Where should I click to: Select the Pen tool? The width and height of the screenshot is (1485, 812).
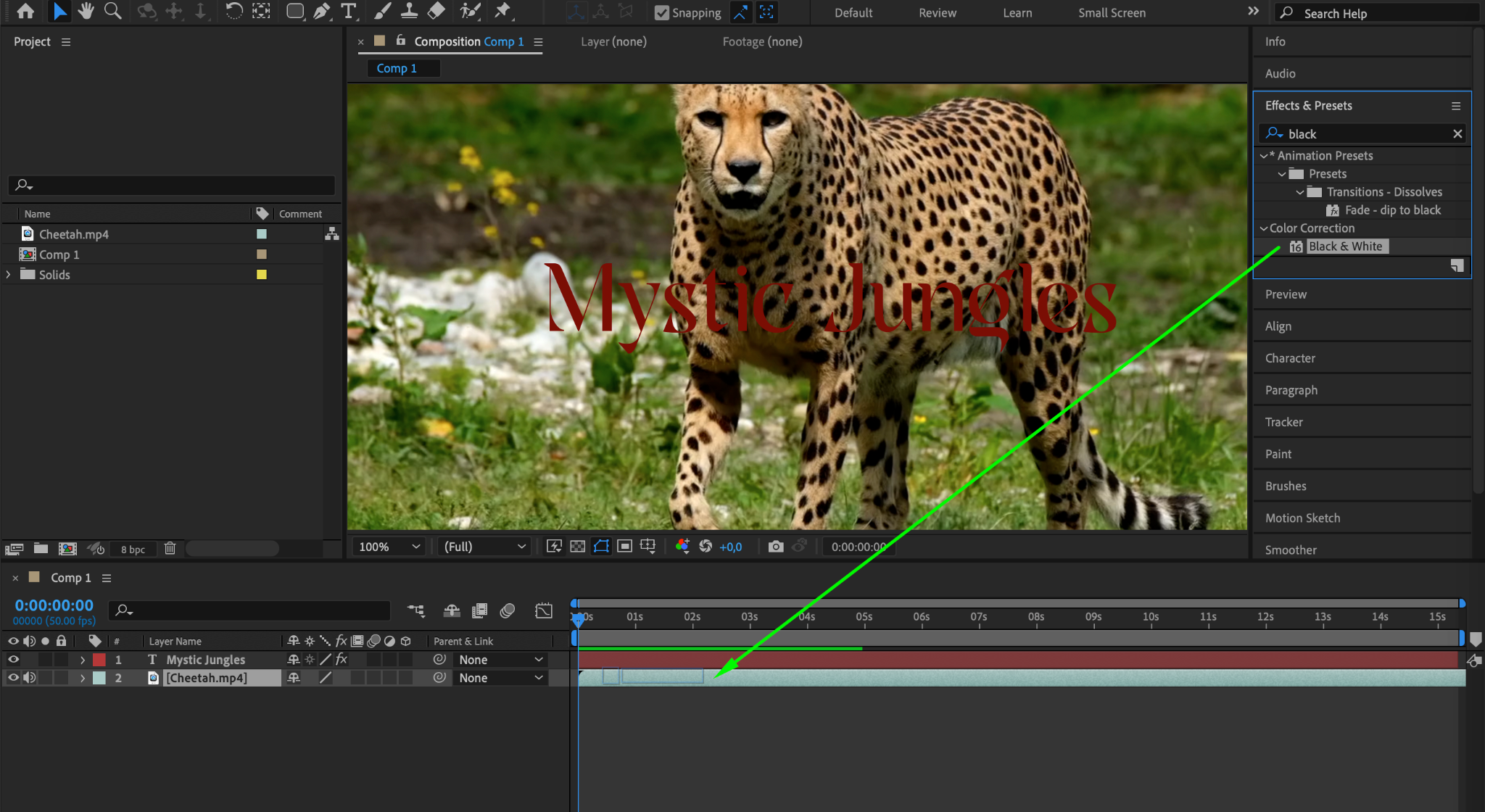pyautogui.click(x=321, y=11)
